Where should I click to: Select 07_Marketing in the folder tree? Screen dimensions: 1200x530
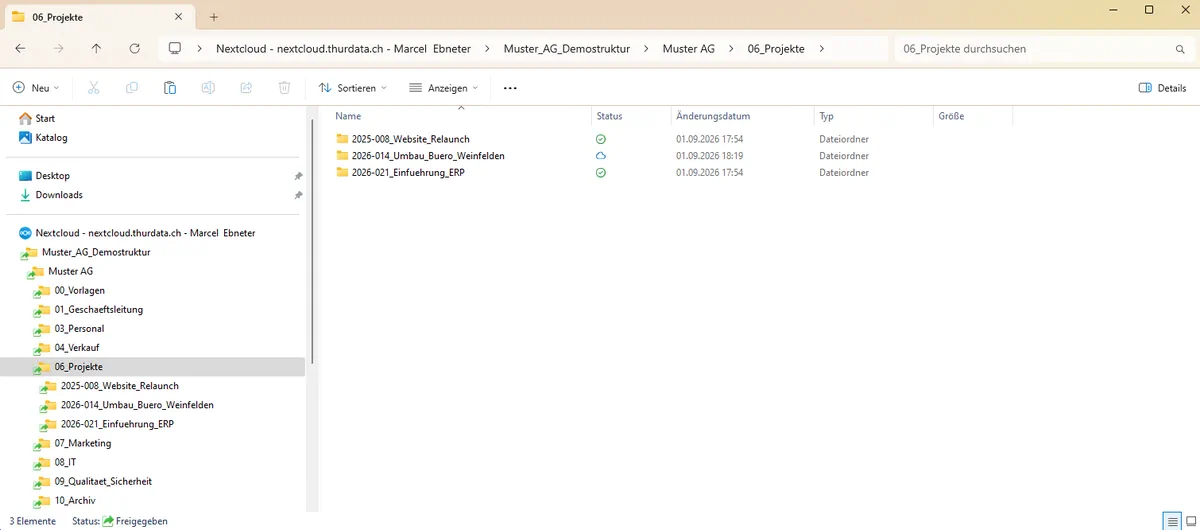click(82, 443)
